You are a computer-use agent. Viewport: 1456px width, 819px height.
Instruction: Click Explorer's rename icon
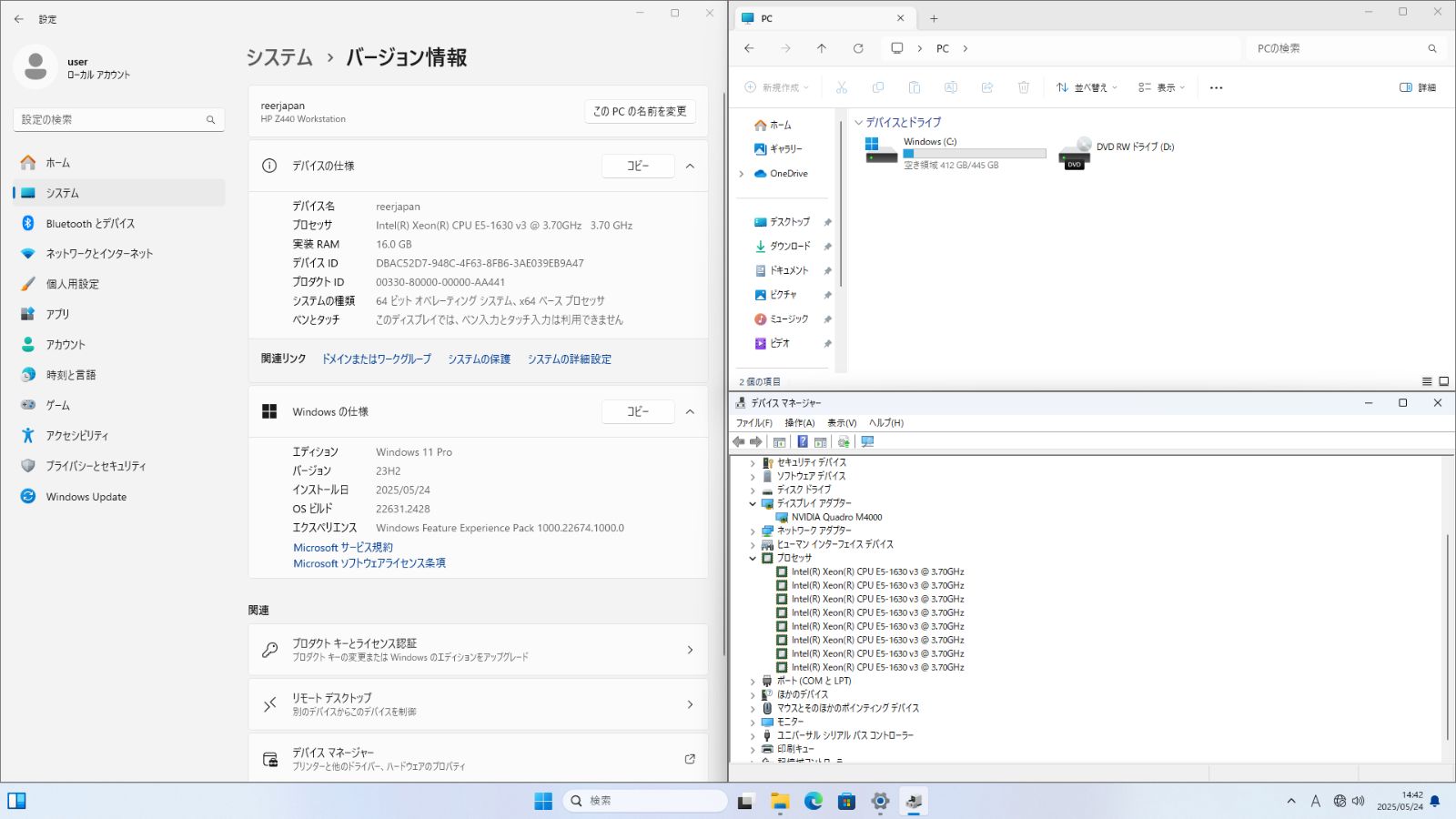[951, 87]
